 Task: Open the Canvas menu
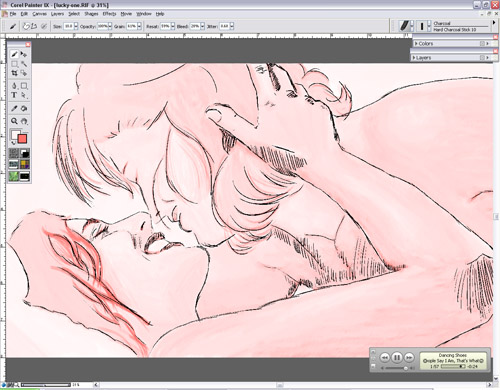tap(39, 14)
